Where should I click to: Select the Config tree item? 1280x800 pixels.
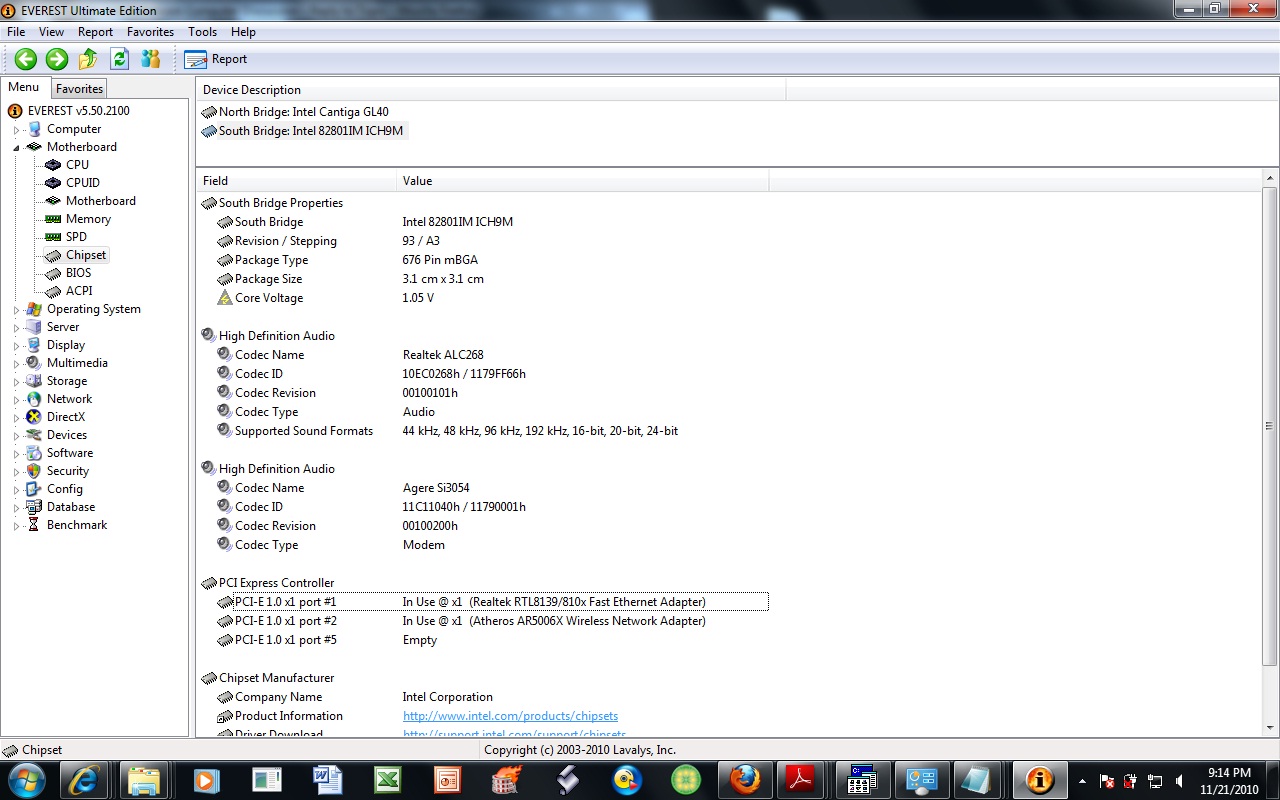click(x=65, y=489)
